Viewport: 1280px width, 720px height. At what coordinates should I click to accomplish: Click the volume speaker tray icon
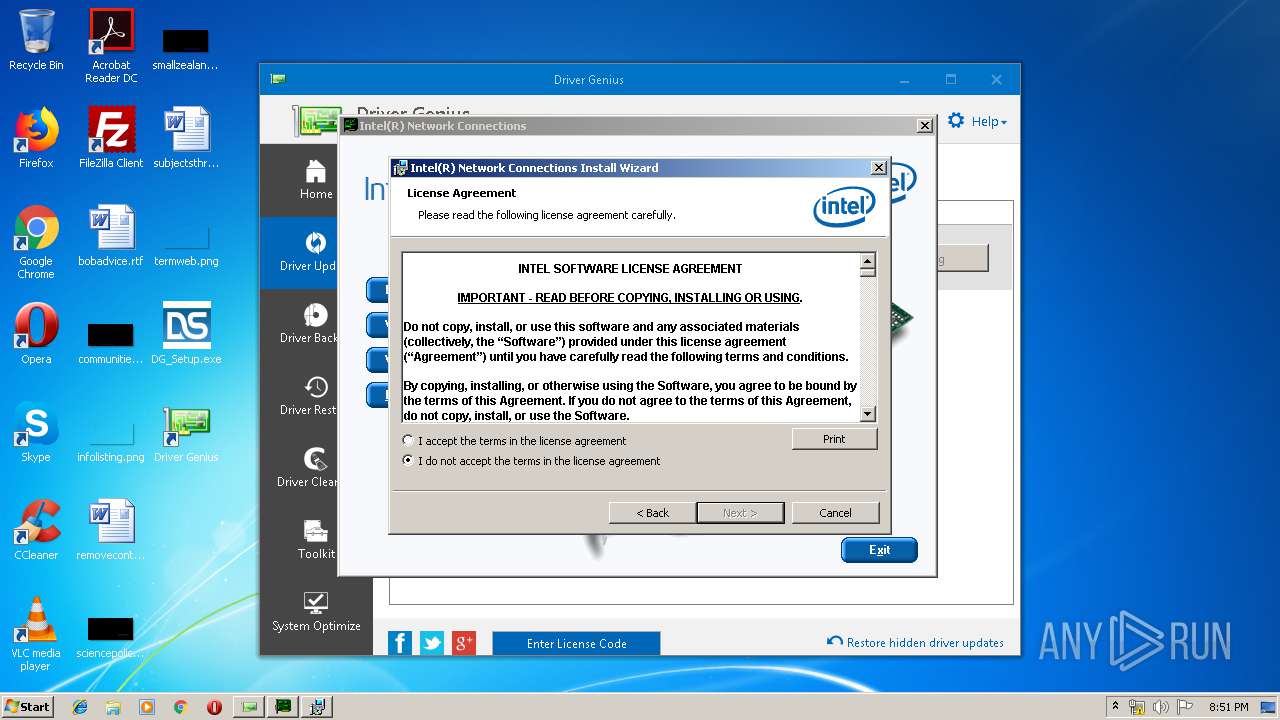(1162, 707)
